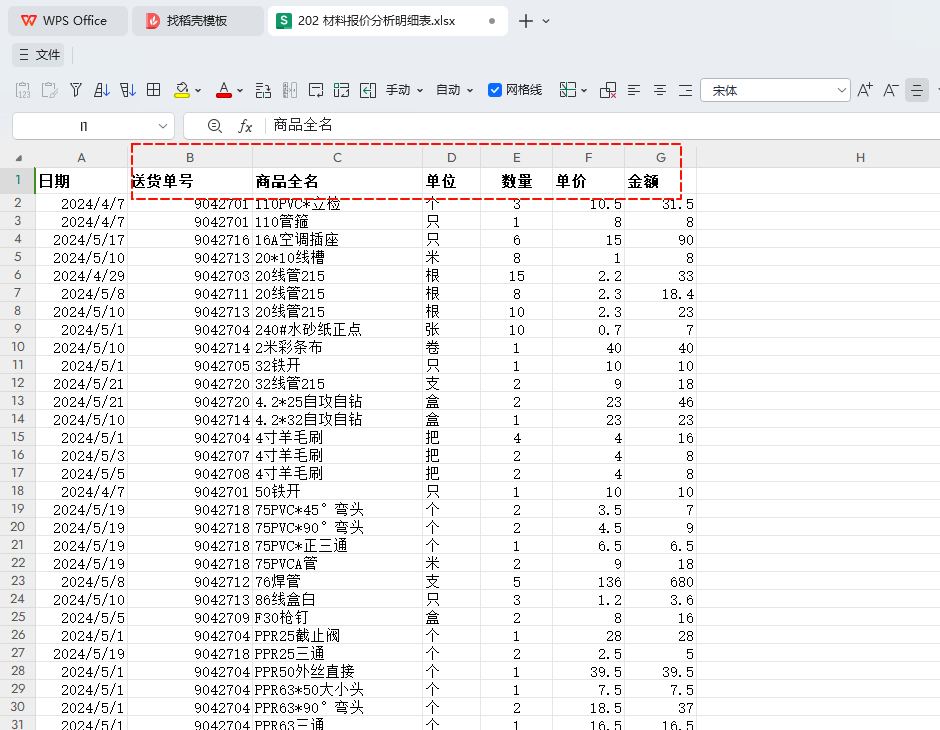Switch to the WPS Office tab
Viewport: 940px width, 730px height.
tap(68, 21)
